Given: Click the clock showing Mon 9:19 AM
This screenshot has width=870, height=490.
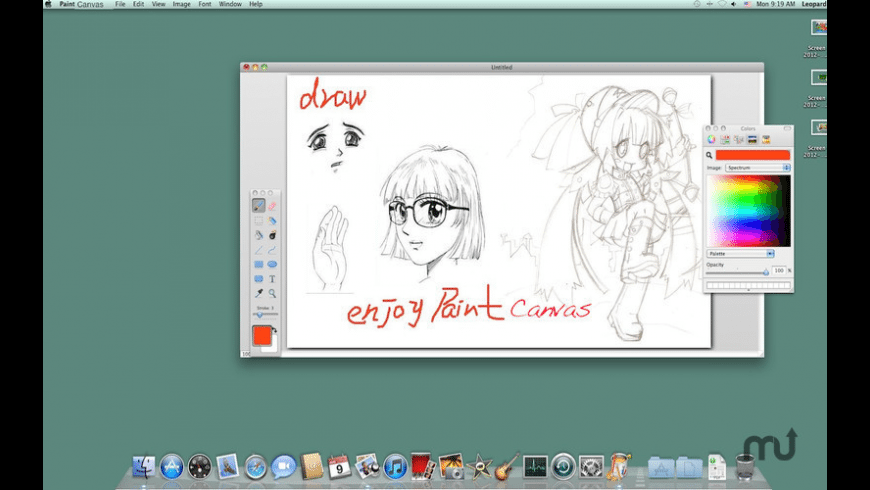Looking at the screenshot, I should tap(776, 4).
